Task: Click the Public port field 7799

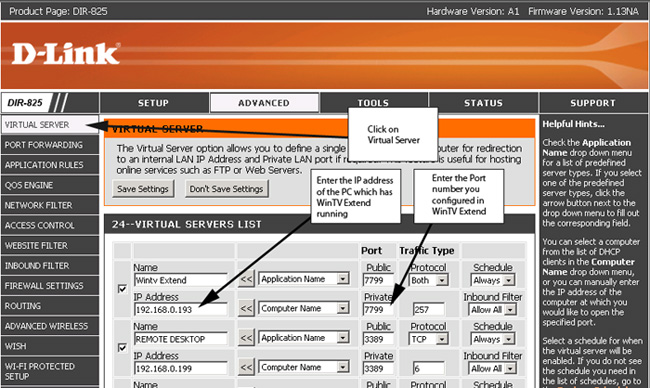Action: coord(378,281)
